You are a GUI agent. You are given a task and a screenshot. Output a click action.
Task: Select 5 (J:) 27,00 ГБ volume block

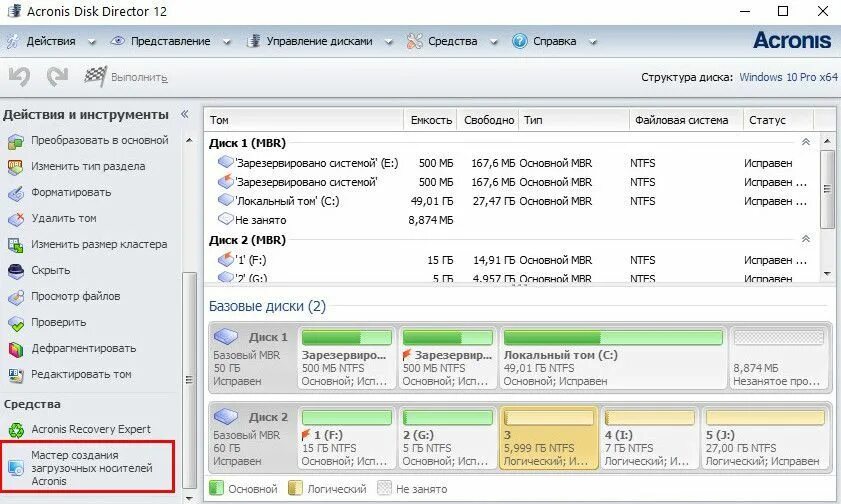coord(764,438)
